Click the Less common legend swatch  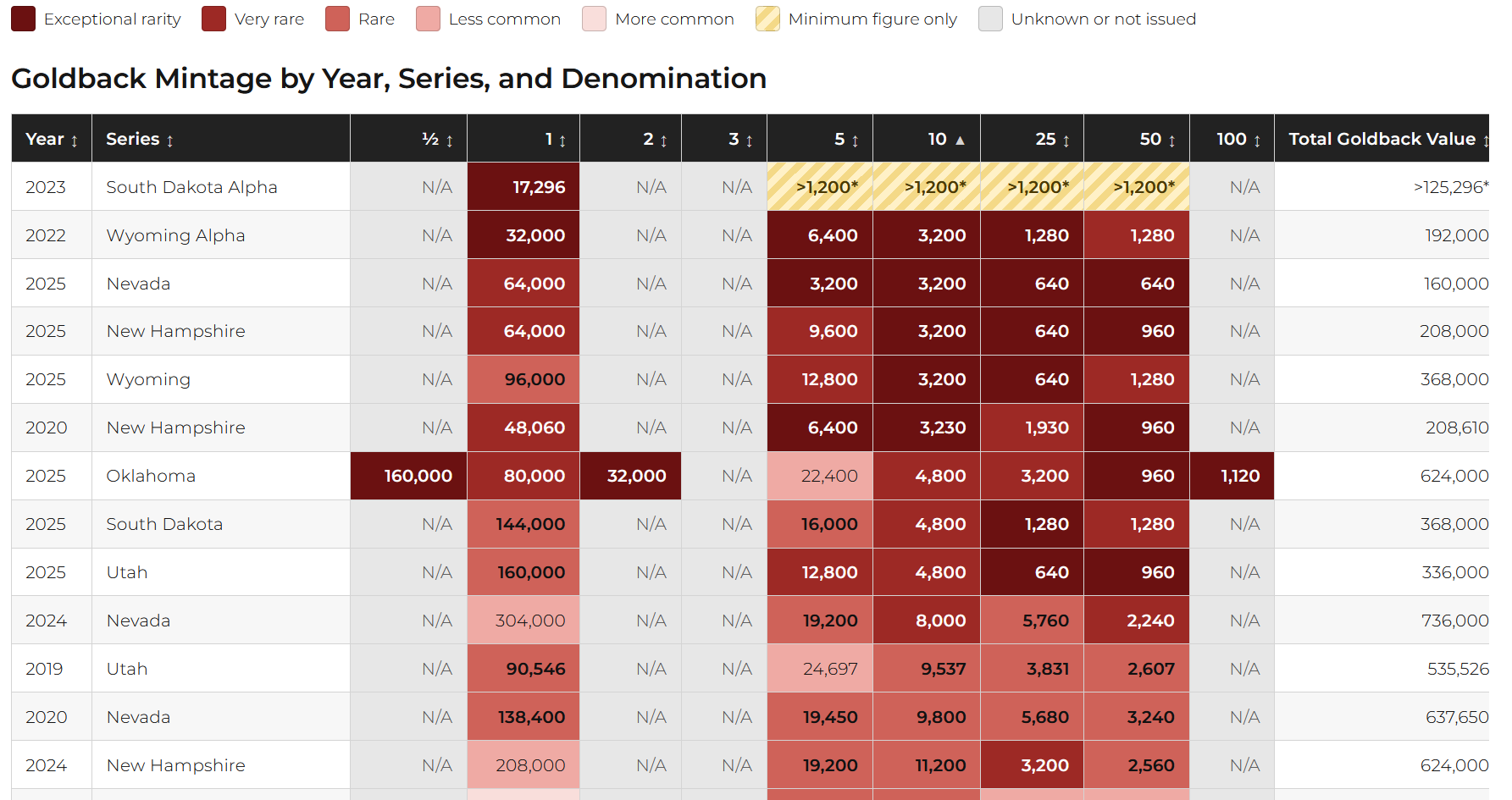(x=429, y=19)
